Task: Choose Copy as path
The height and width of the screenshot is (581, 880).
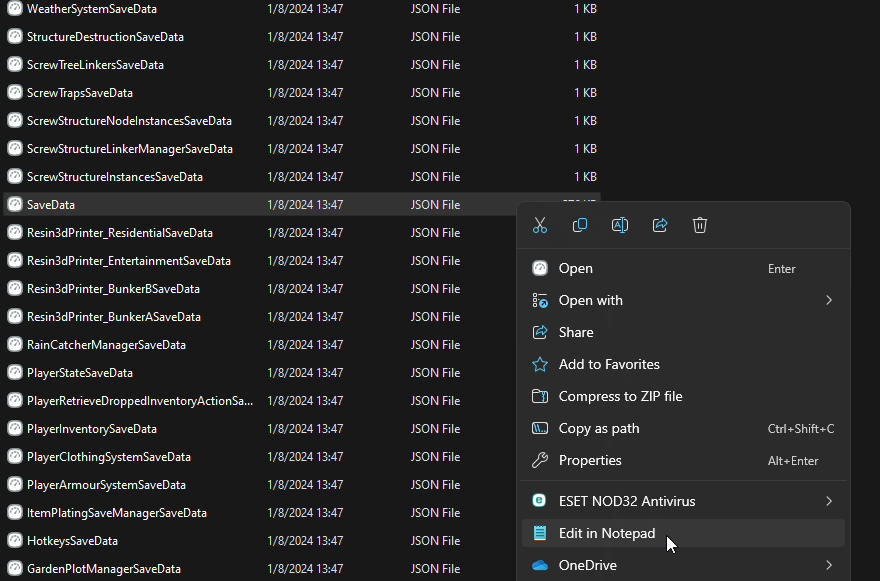Action: pos(599,428)
